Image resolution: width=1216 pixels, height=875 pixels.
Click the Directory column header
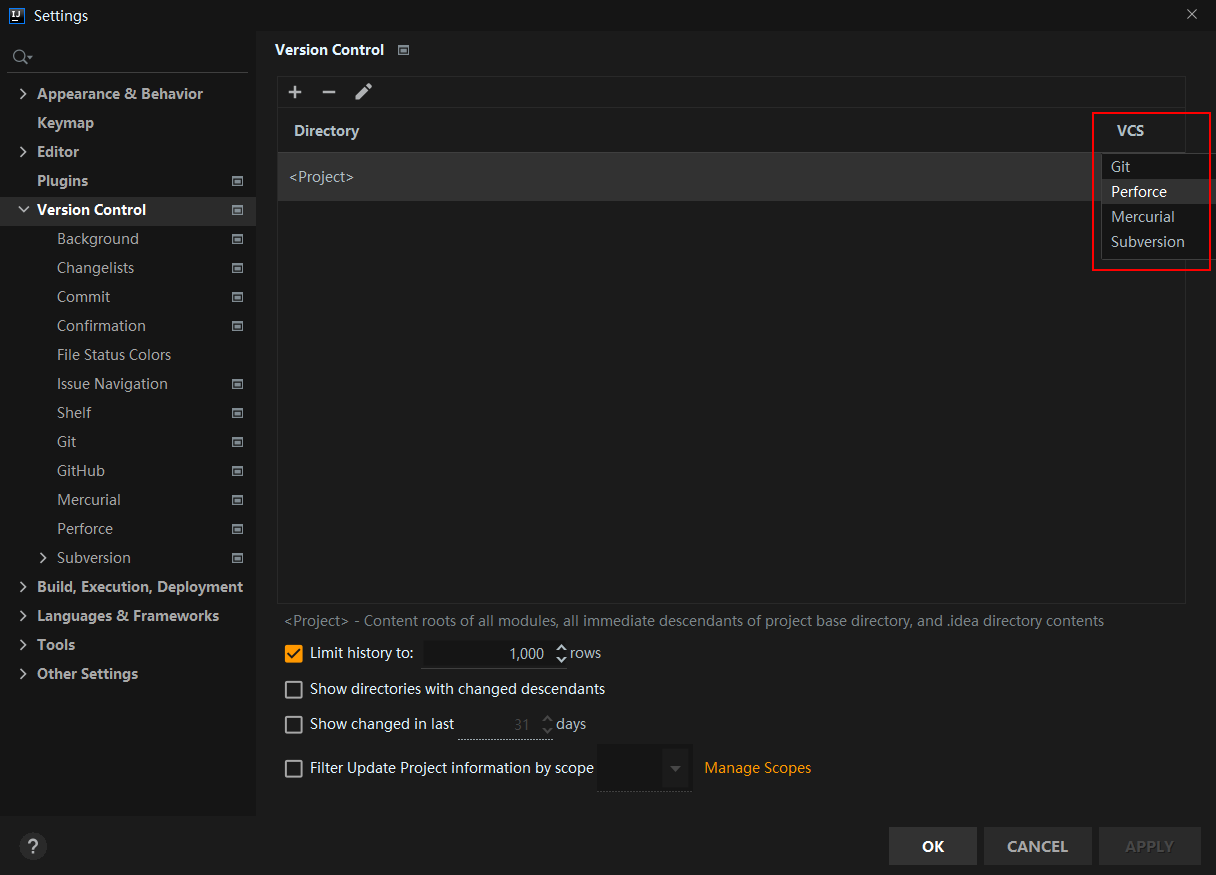(326, 131)
